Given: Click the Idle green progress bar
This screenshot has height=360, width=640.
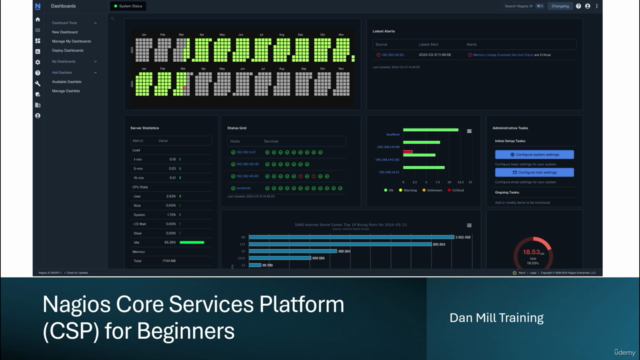Looking at the screenshot, I should [x=192, y=242].
